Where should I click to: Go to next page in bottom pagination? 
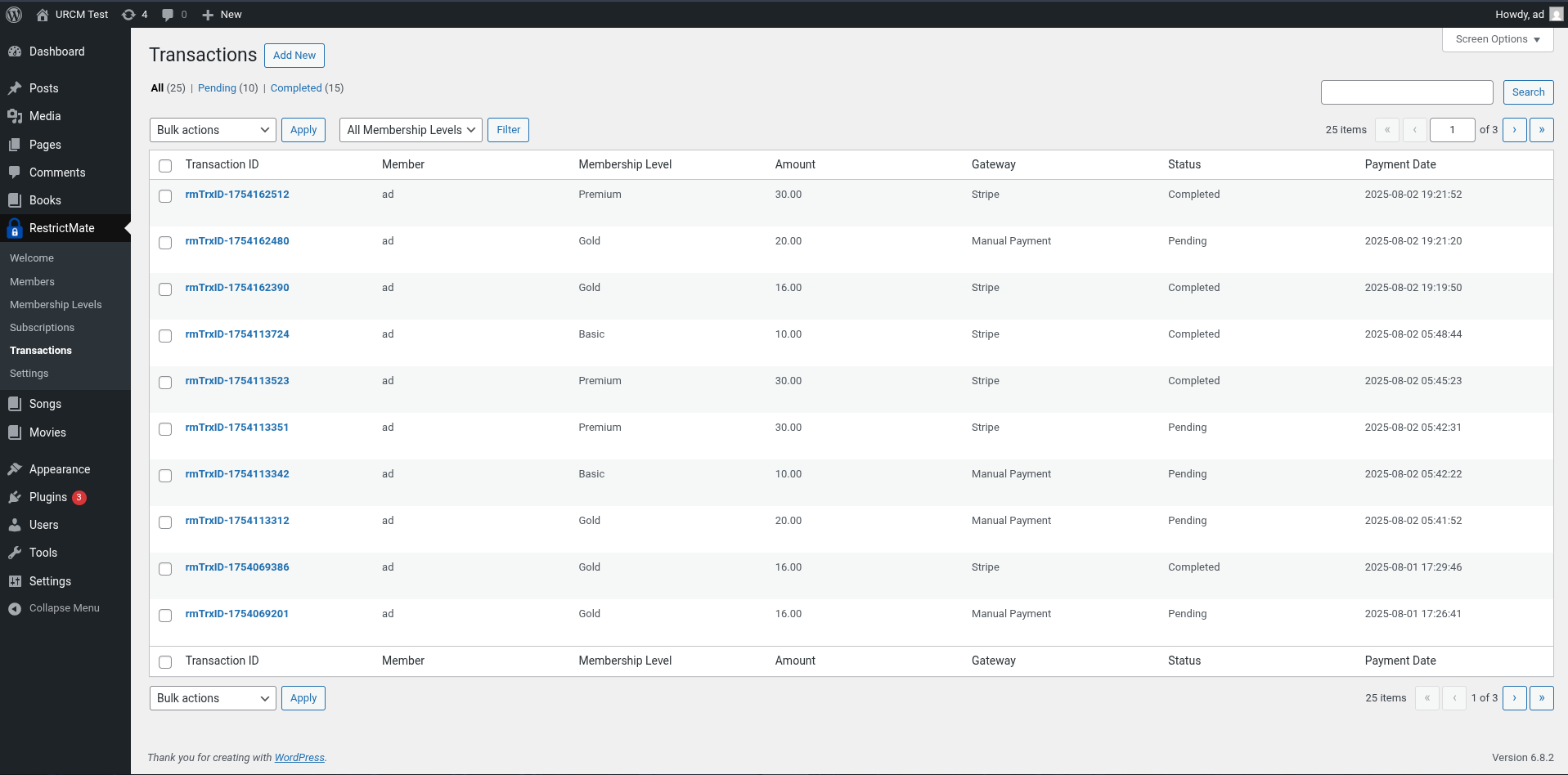click(x=1515, y=698)
